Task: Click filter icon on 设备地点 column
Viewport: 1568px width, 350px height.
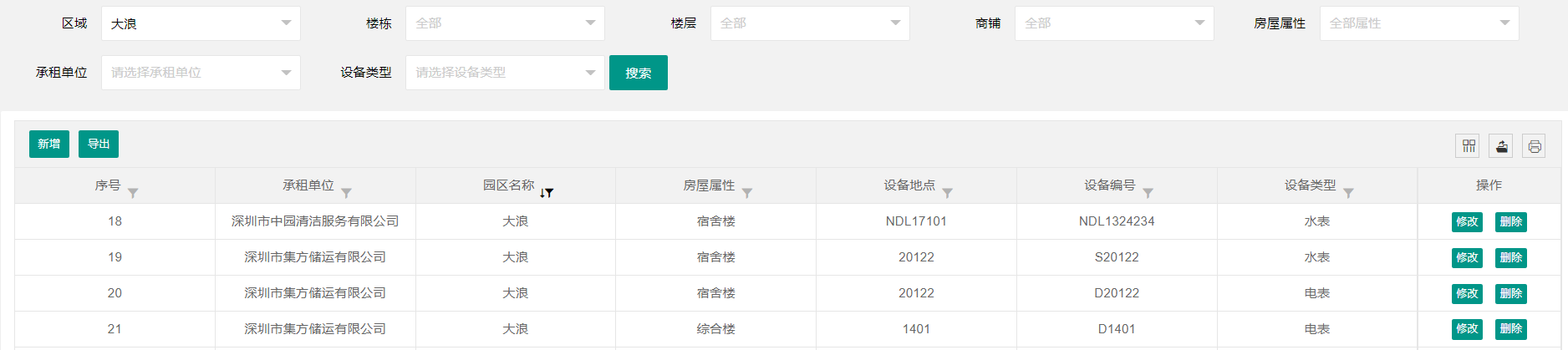Action: point(947,193)
